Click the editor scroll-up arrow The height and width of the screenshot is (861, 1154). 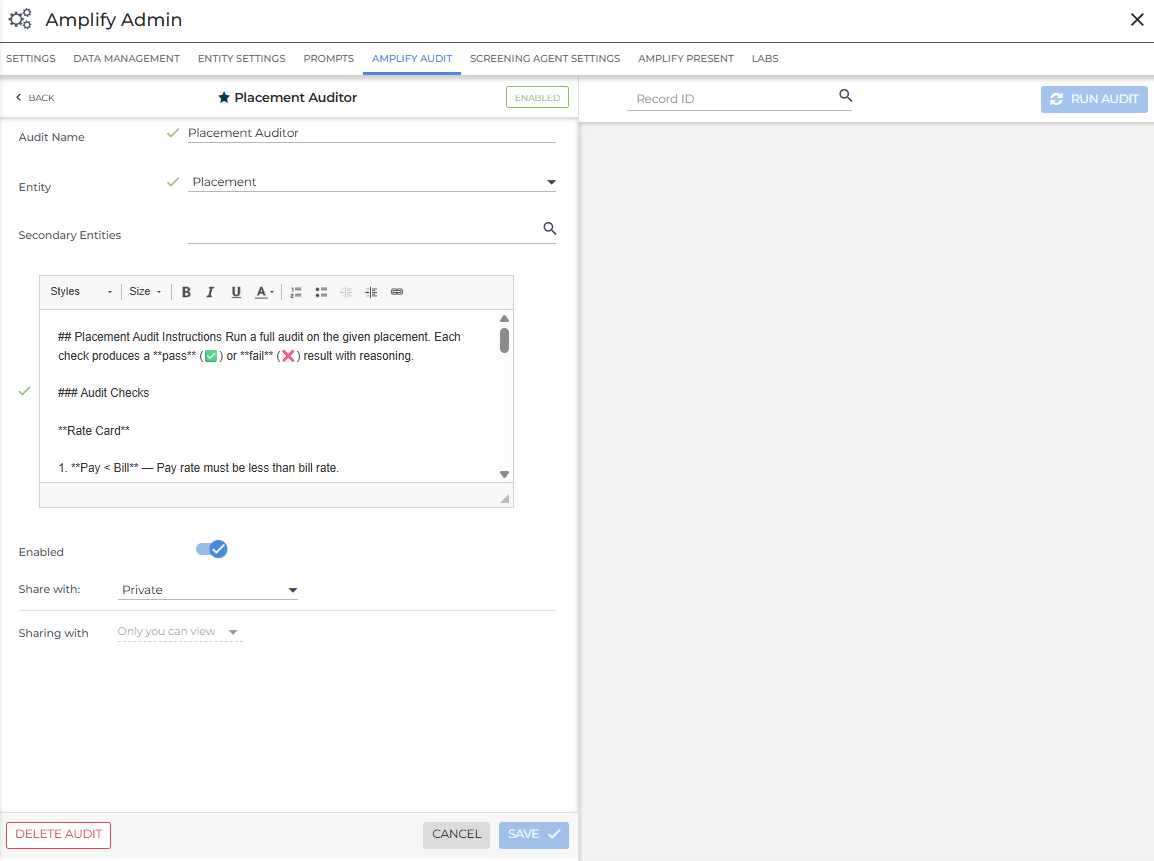(504, 319)
